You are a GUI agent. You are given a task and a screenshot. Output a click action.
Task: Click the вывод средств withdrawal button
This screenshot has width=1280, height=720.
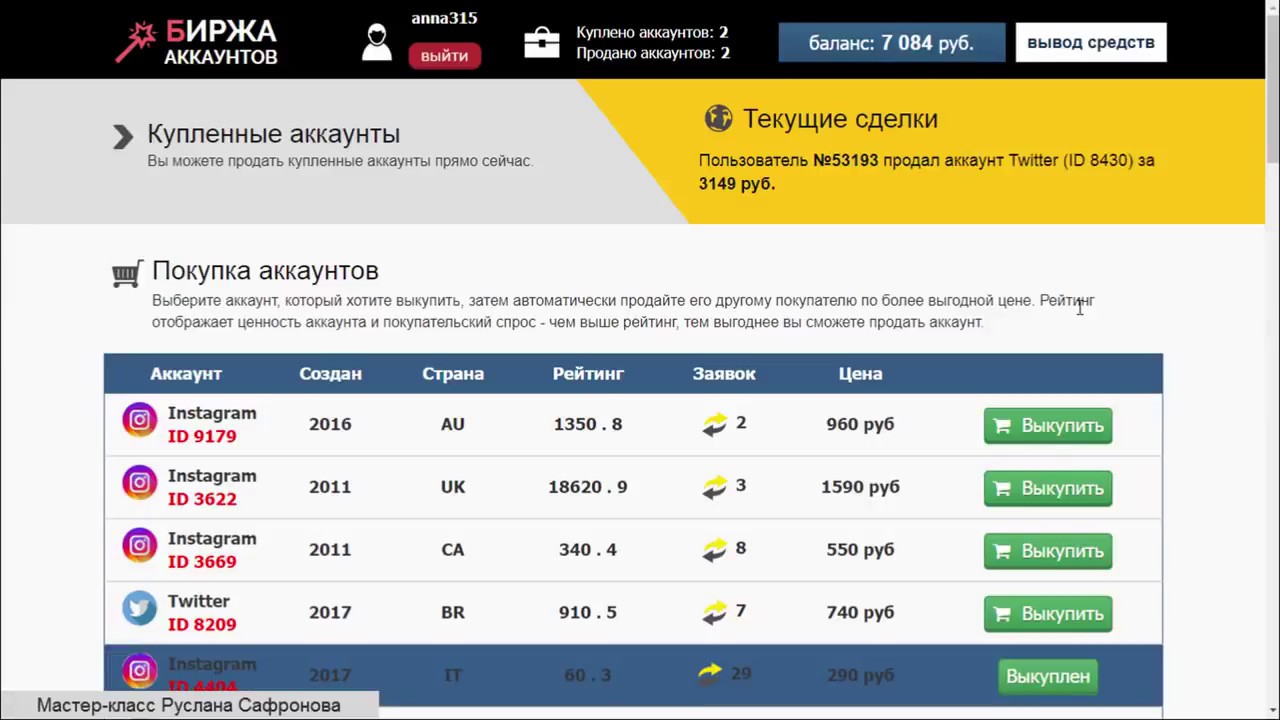click(1090, 43)
